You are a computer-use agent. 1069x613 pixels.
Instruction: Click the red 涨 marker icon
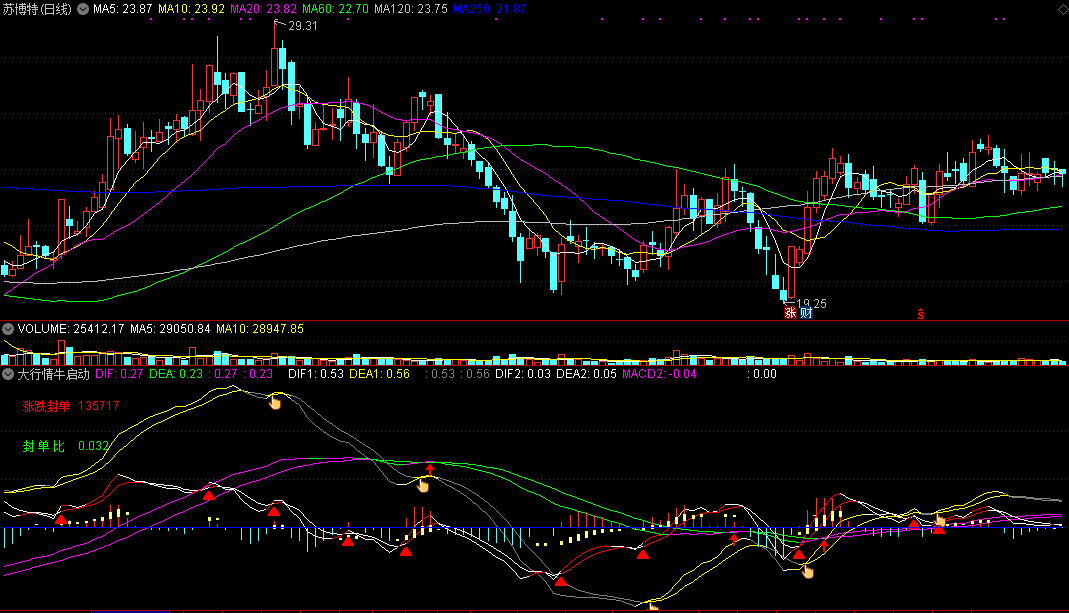(x=790, y=313)
